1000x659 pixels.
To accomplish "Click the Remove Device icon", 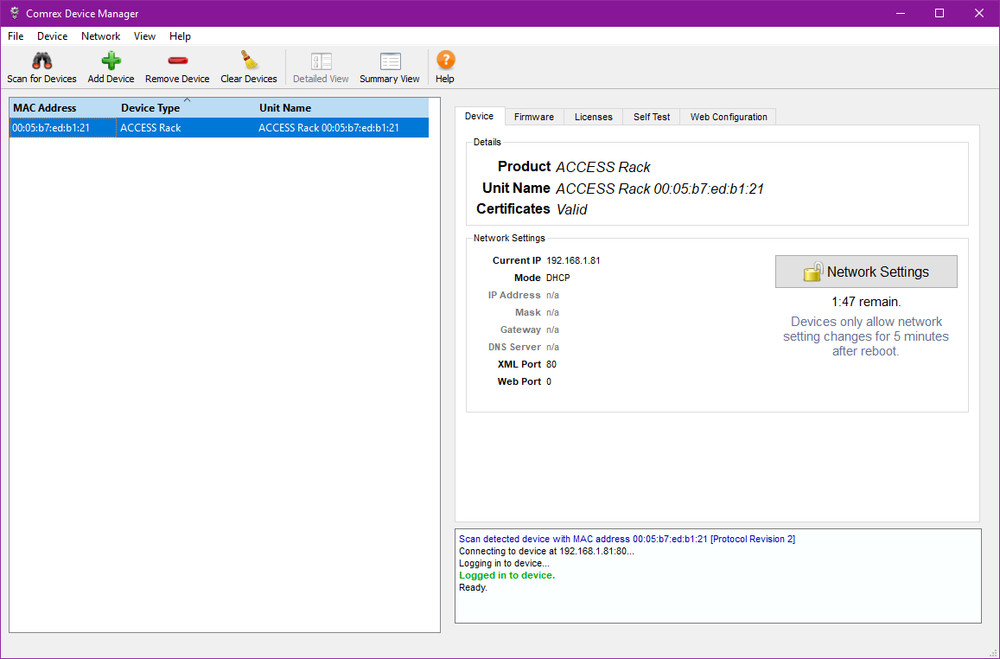I will (177, 60).
